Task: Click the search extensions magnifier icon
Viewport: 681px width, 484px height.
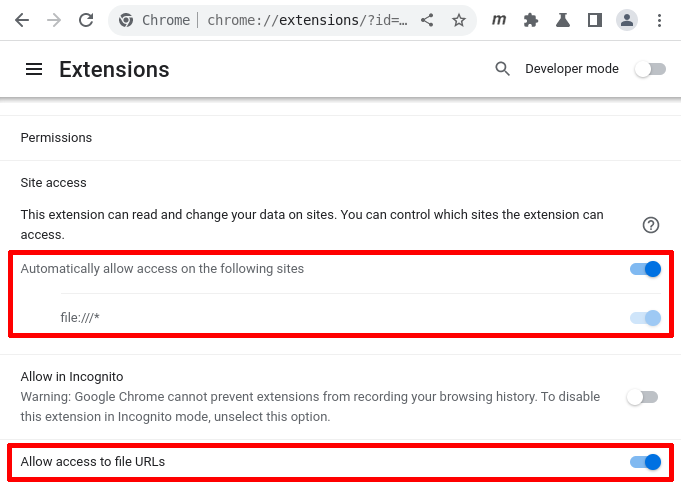Action: point(503,69)
